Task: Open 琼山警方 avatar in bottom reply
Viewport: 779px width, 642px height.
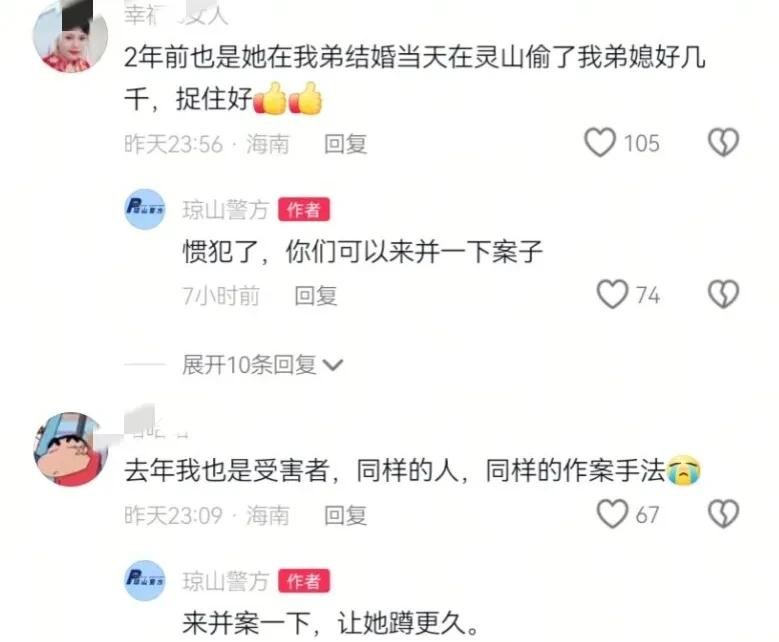Action: coord(145,580)
